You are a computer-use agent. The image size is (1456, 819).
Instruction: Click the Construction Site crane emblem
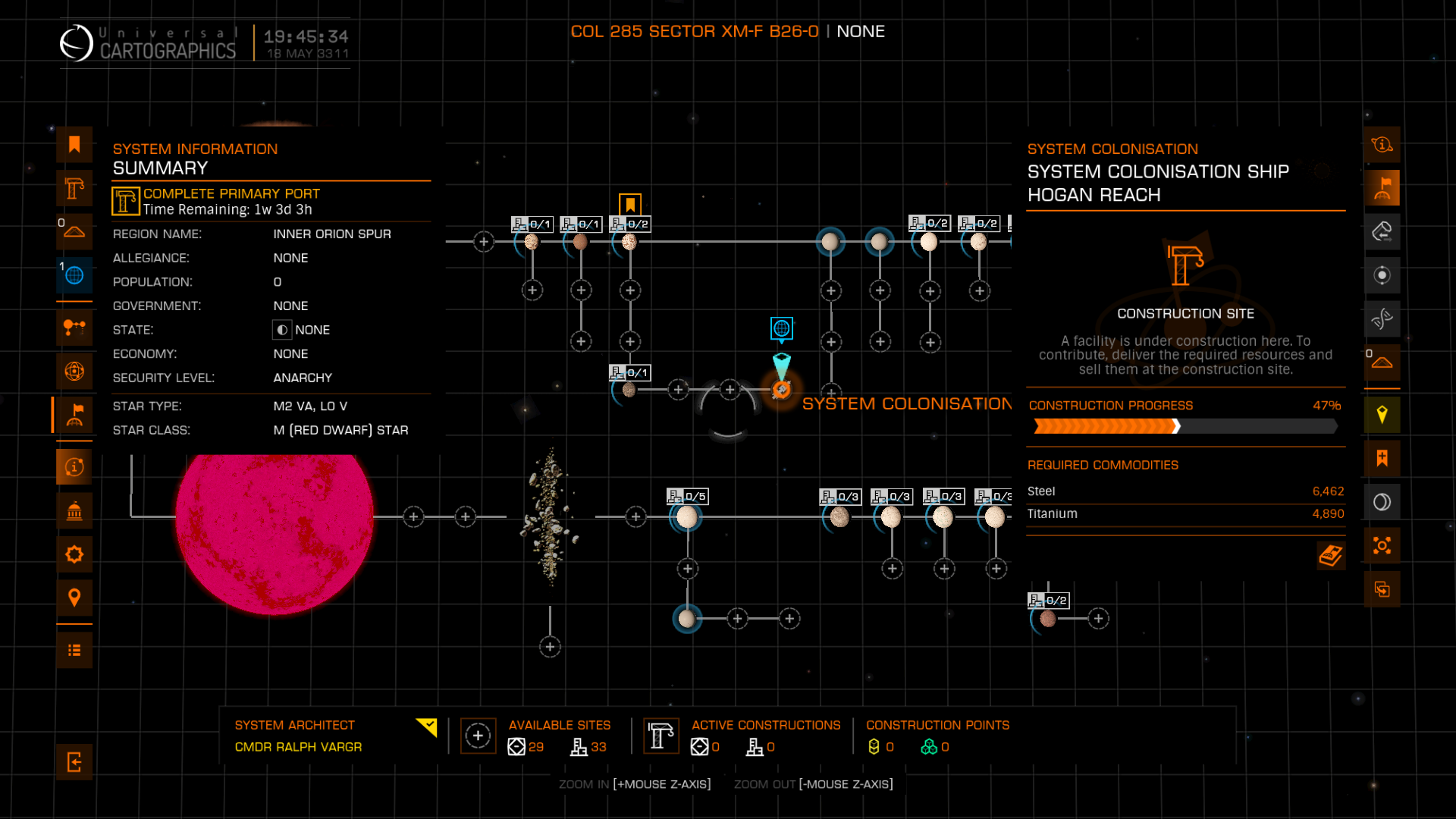[x=1185, y=265]
